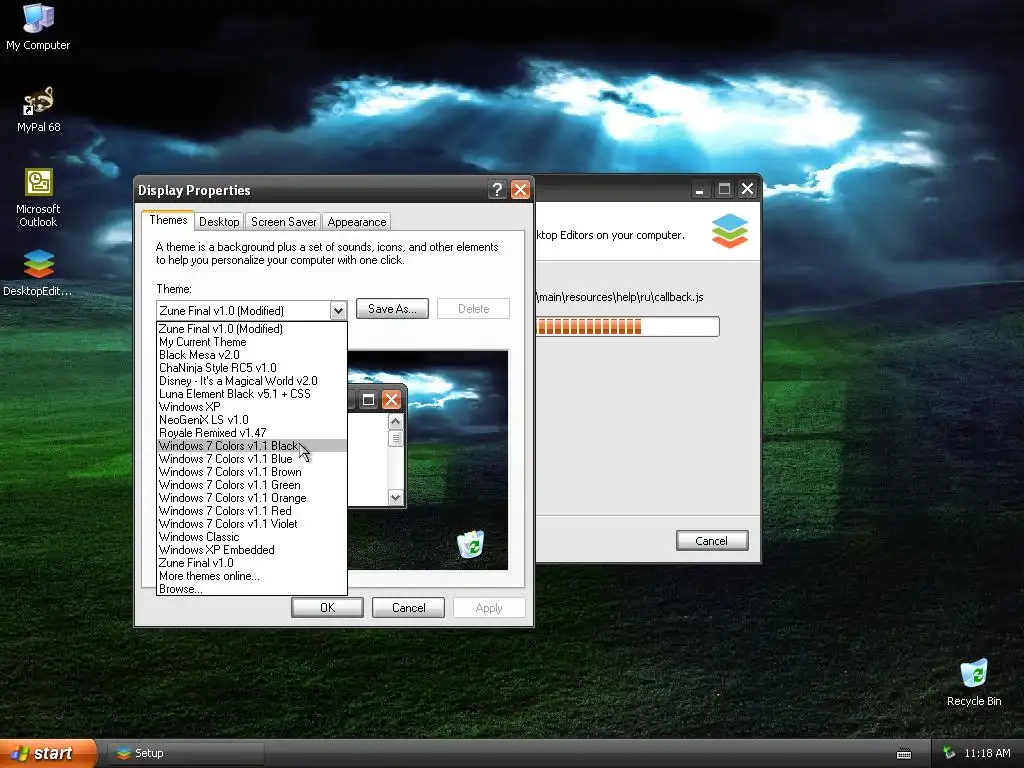The height and width of the screenshot is (768, 1024).
Task: Pick ChaNinja Style RC5 v1.0 theme
Action: pyautogui.click(x=251, y=368)
